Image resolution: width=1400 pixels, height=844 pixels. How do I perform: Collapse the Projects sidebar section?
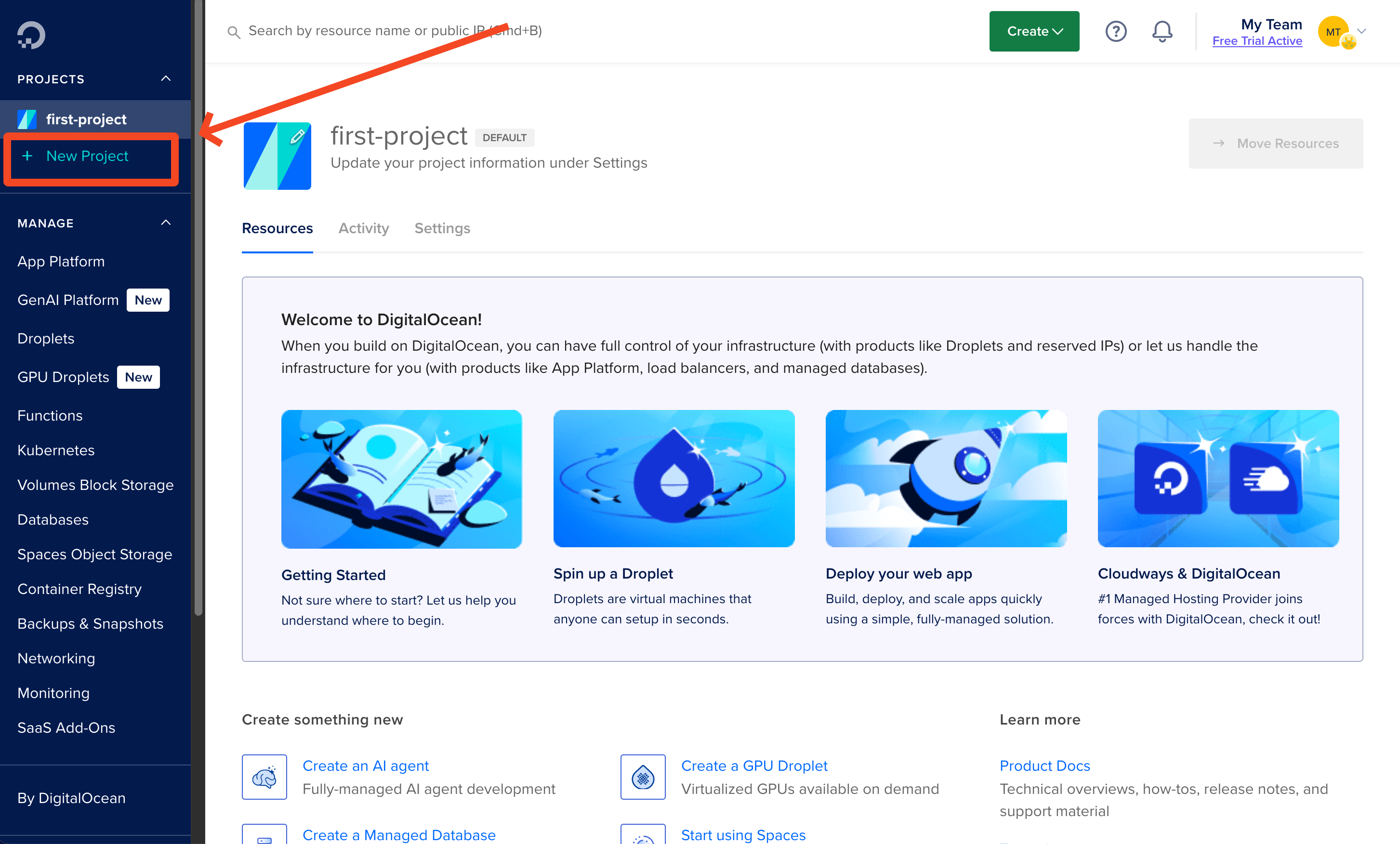pyautogui.click(x=166, y=79)
